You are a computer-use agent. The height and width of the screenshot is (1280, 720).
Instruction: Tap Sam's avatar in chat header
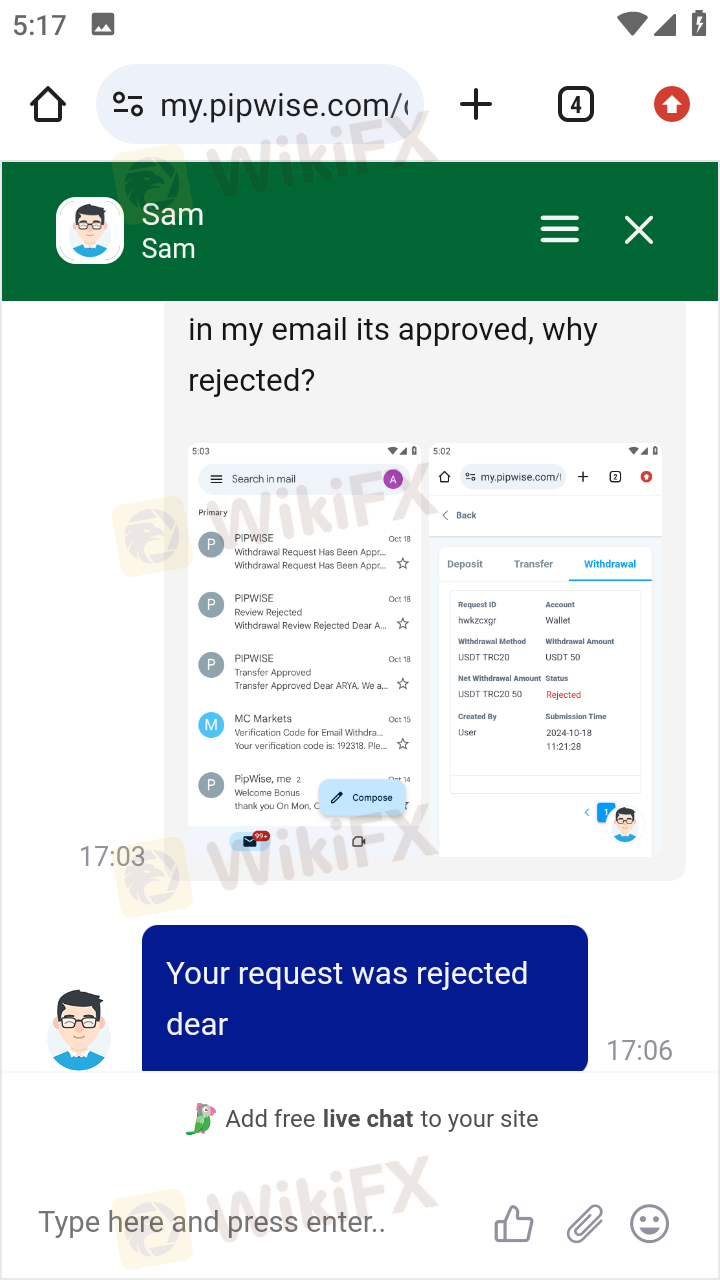coord(90,230)
